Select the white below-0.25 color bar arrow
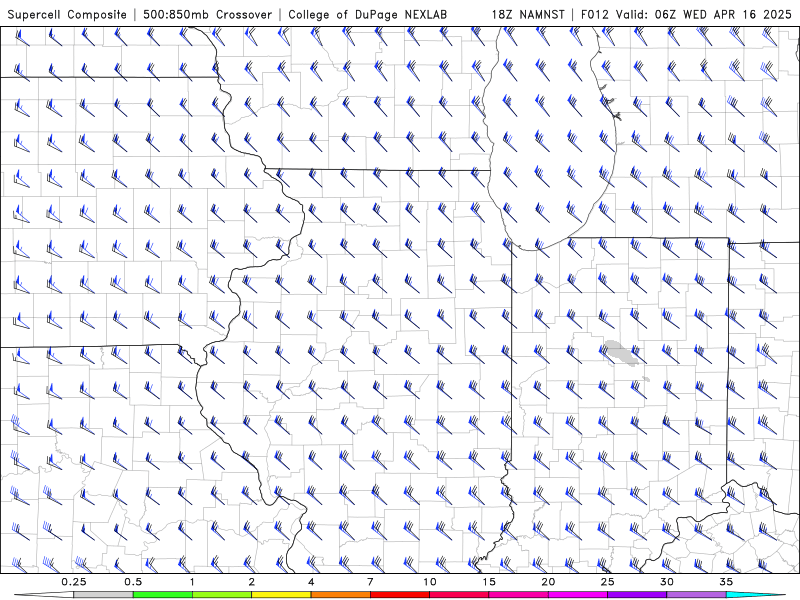Image resolution: width=800 pixels, height=600 pixels. point(44,595)
